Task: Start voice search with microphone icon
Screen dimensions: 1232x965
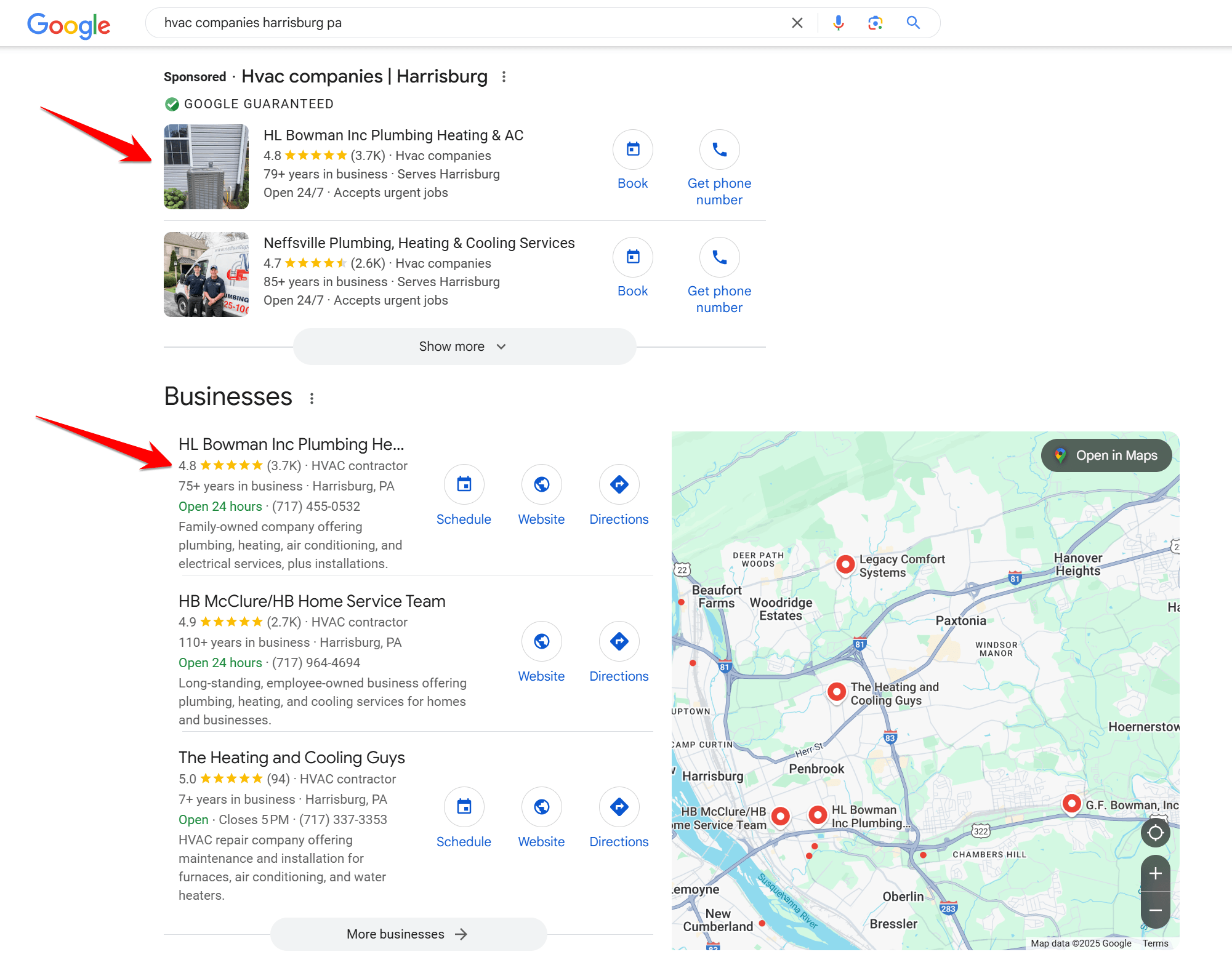Action: click(x=839, y=23)
